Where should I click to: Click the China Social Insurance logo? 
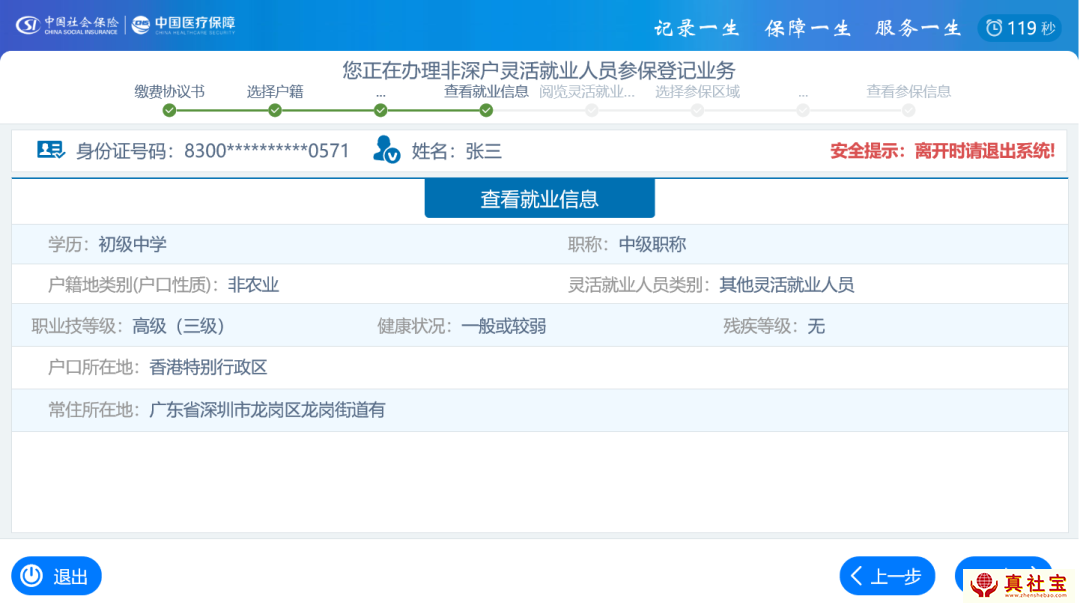(x=67, y=25)
